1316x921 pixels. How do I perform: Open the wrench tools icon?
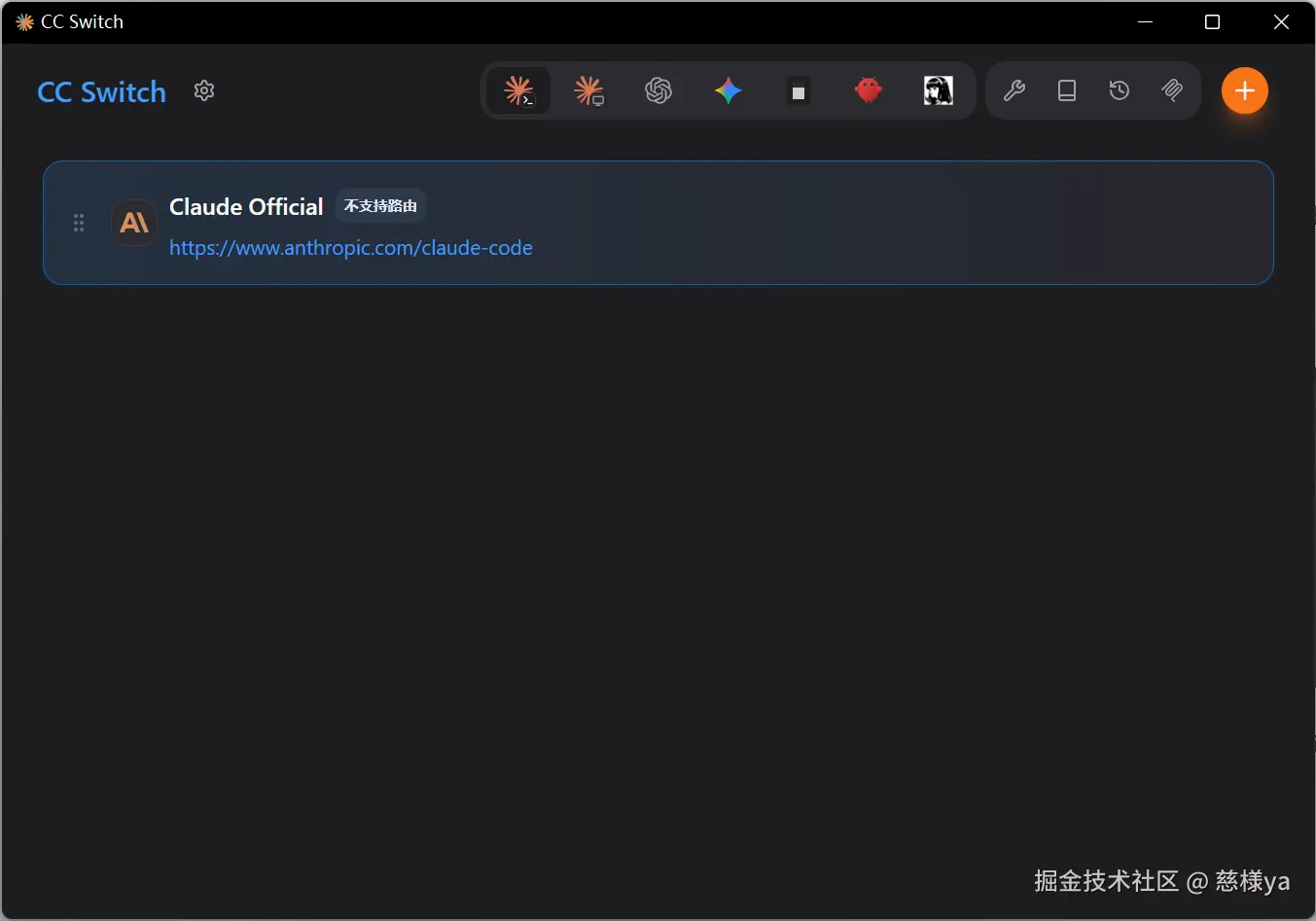pyautogui.click(x=1014, y=90)
